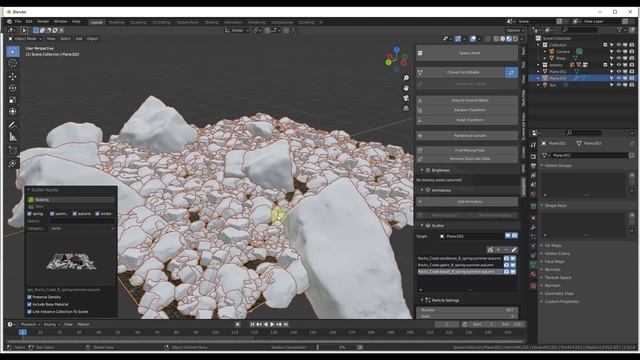Toggle the summer season checkbox
Screen dimensions: 640x360
point(52,213)
